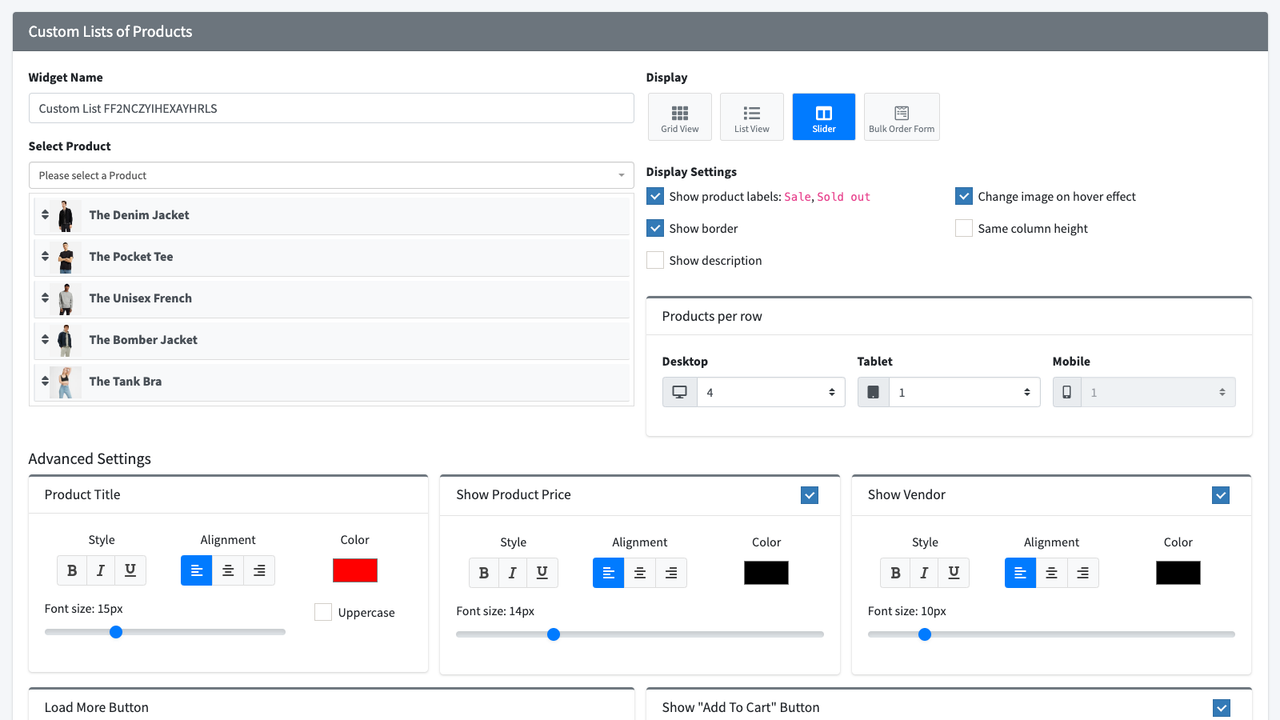Image resolution: width=1280 pixels, height=720 pixels.
Task: Uncheck the Show Vendor checkbox
Action: tap(1221, 495)
